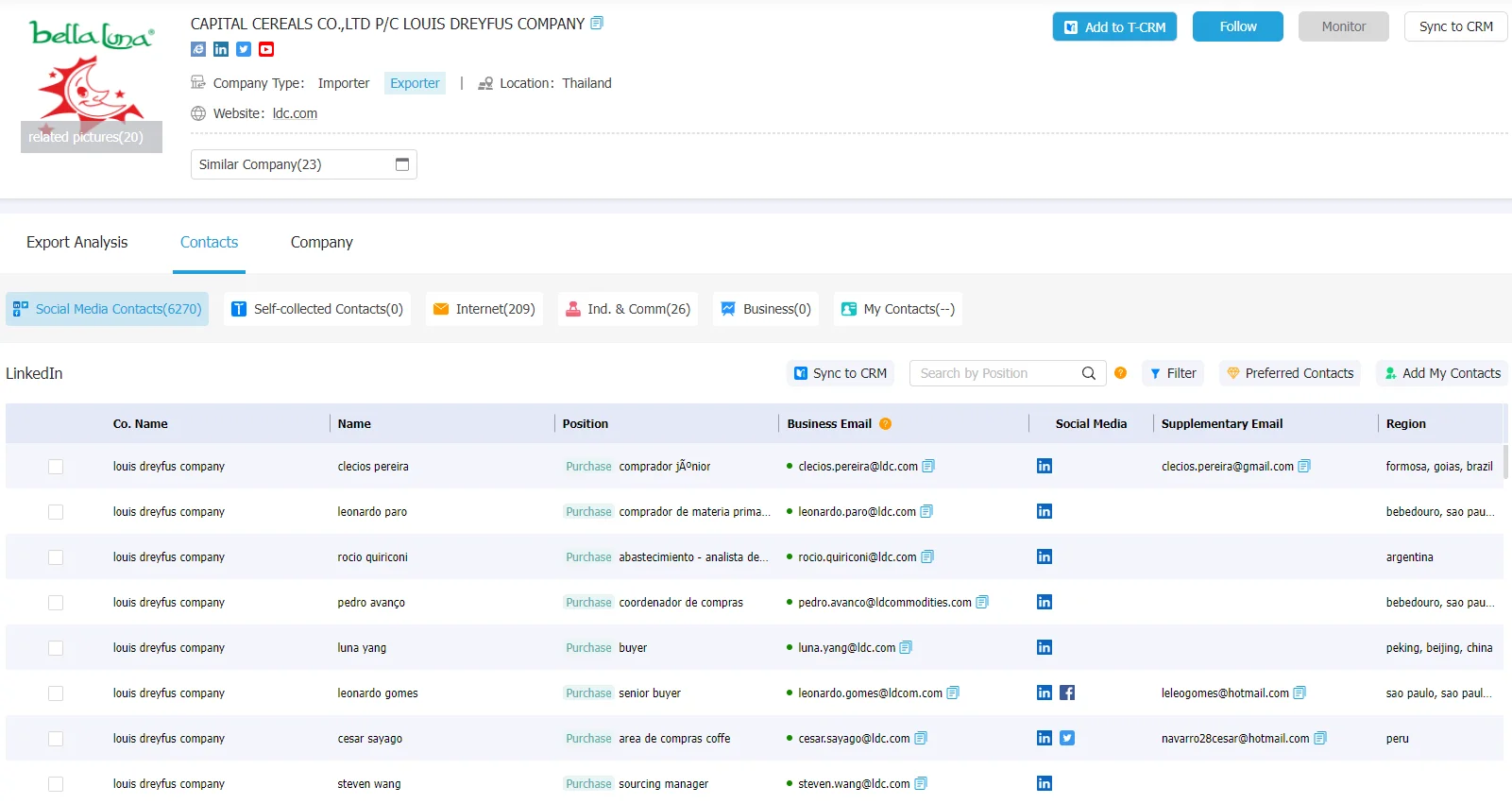Open steven wang's LinkedIn profile icon
1512x804 pixels.
[x=1045, y=783]
